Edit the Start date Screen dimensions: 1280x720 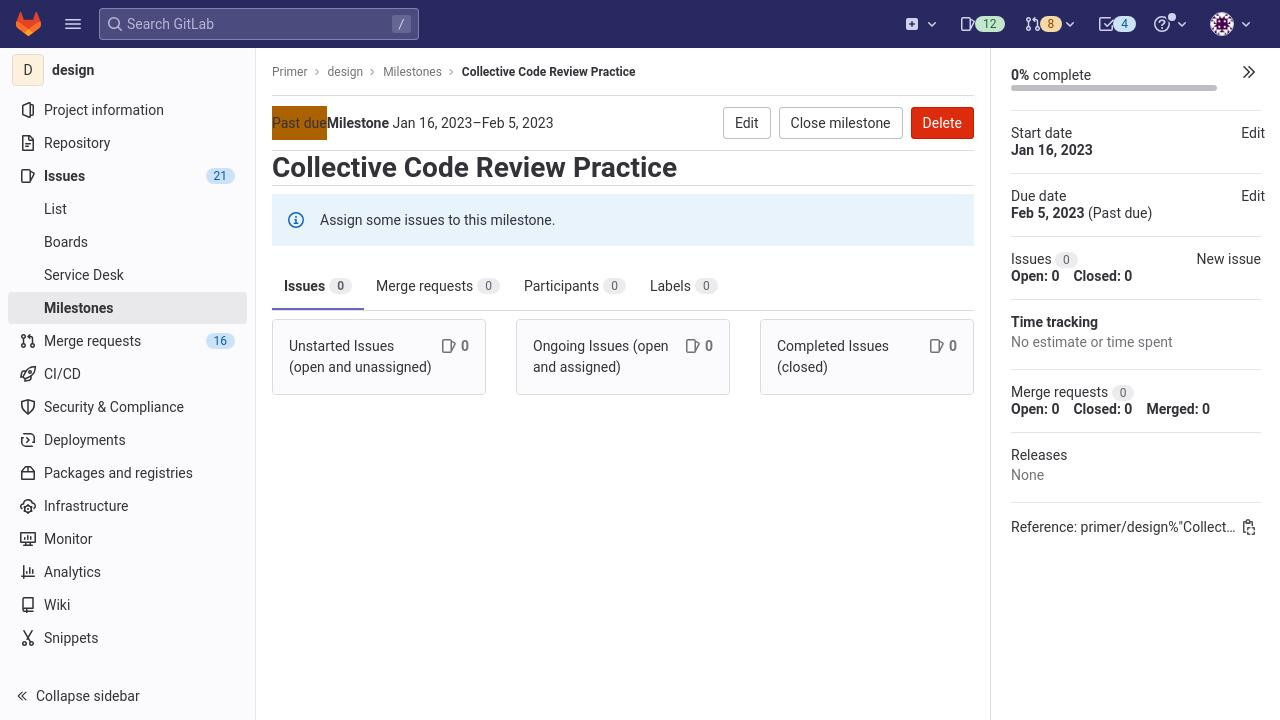coord(1253,133)
